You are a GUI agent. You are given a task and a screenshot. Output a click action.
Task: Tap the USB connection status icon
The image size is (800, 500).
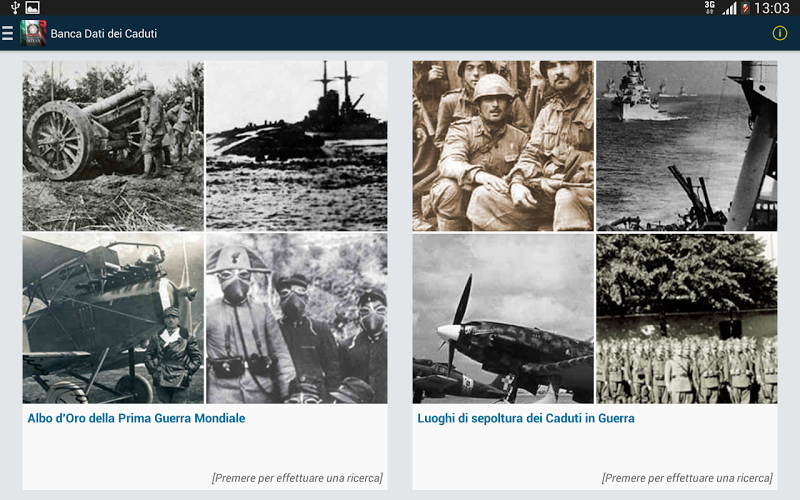(x=15, y=8)
